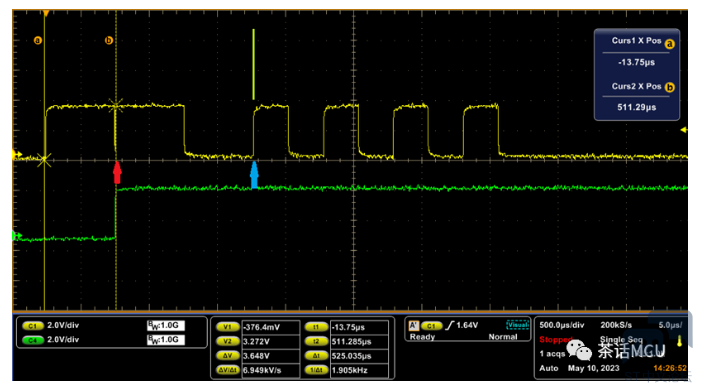The width and height of the screenshot is (701, 392).
Task: Click the yellow C1 ground level indicator
Action: (x=17, y=155)
